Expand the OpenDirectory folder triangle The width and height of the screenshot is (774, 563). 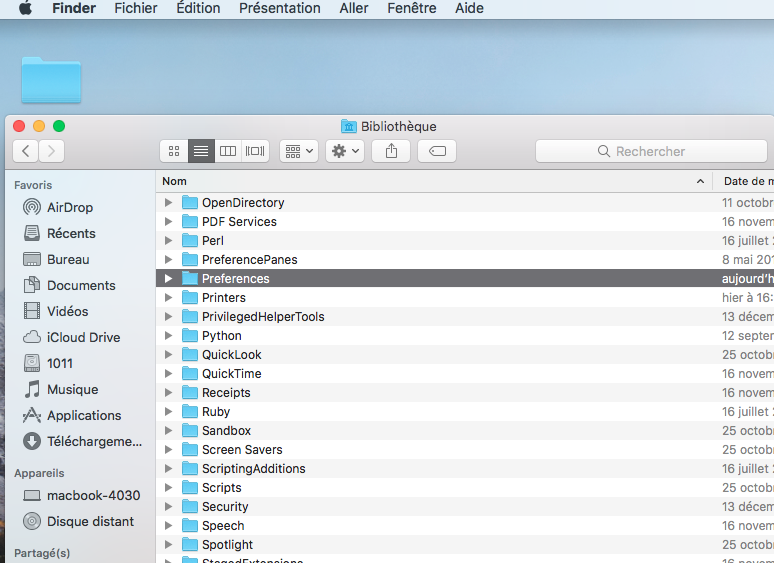(168, 202)
